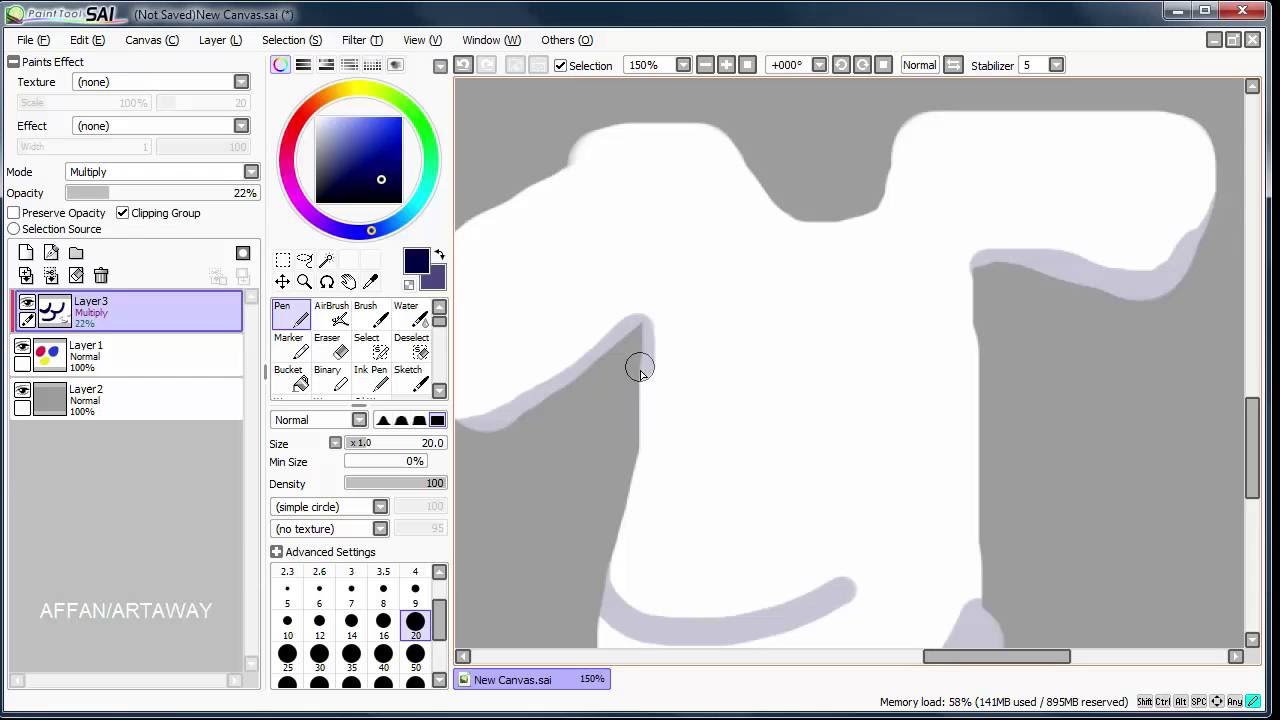Toggle the Selection checkbox in toolbar
Screen dimensions: 1280x720
(561, 65)
